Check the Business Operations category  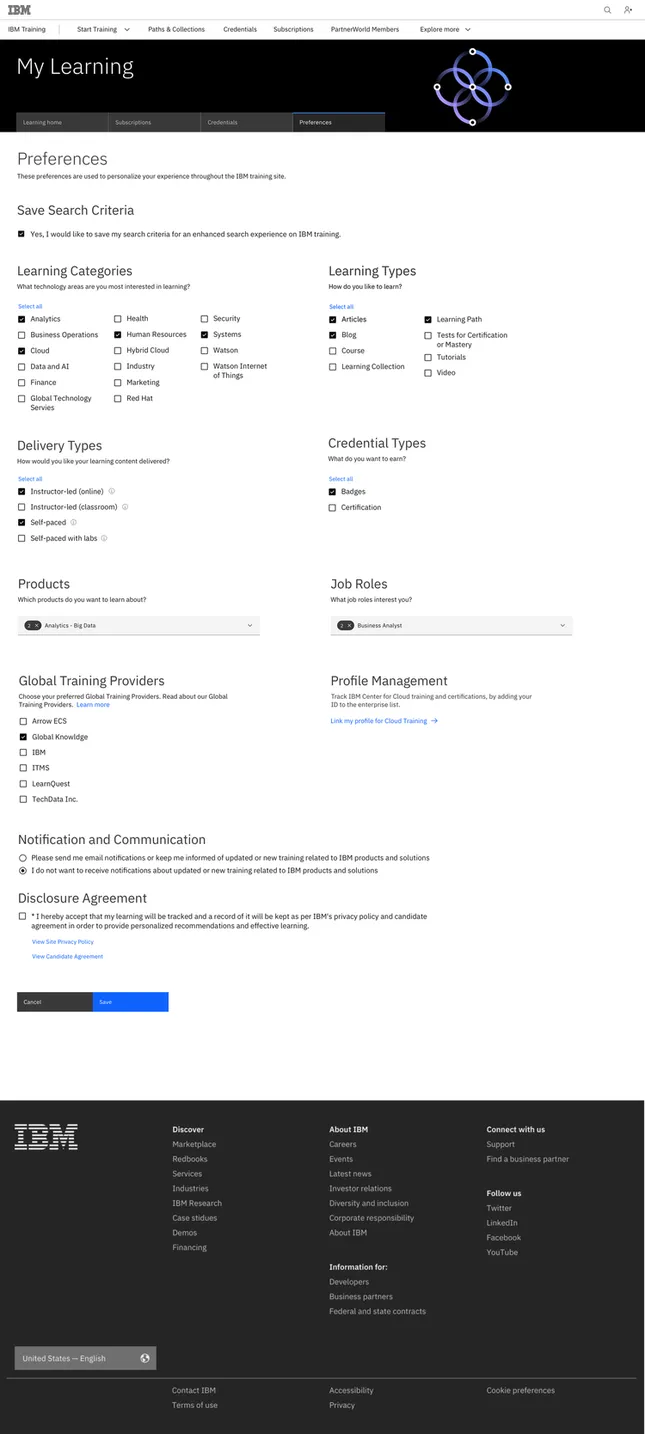[x=22, y=335]
